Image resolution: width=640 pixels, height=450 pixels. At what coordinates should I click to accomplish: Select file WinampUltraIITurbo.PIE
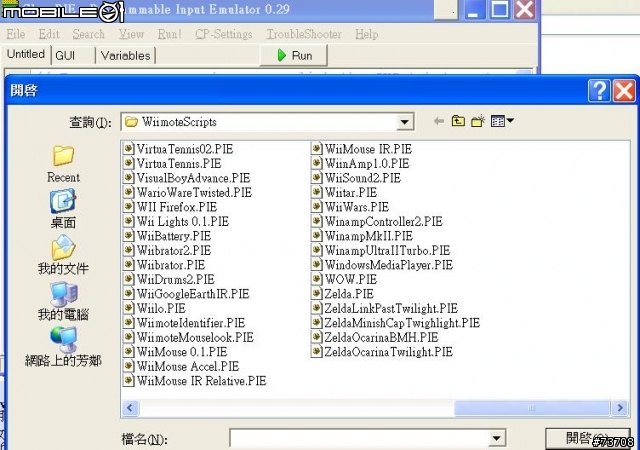(x=387, y=250)
